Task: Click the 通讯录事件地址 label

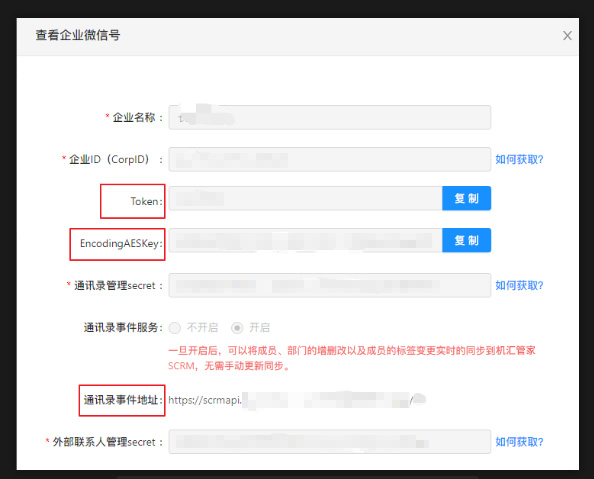Action: (123, 400)
